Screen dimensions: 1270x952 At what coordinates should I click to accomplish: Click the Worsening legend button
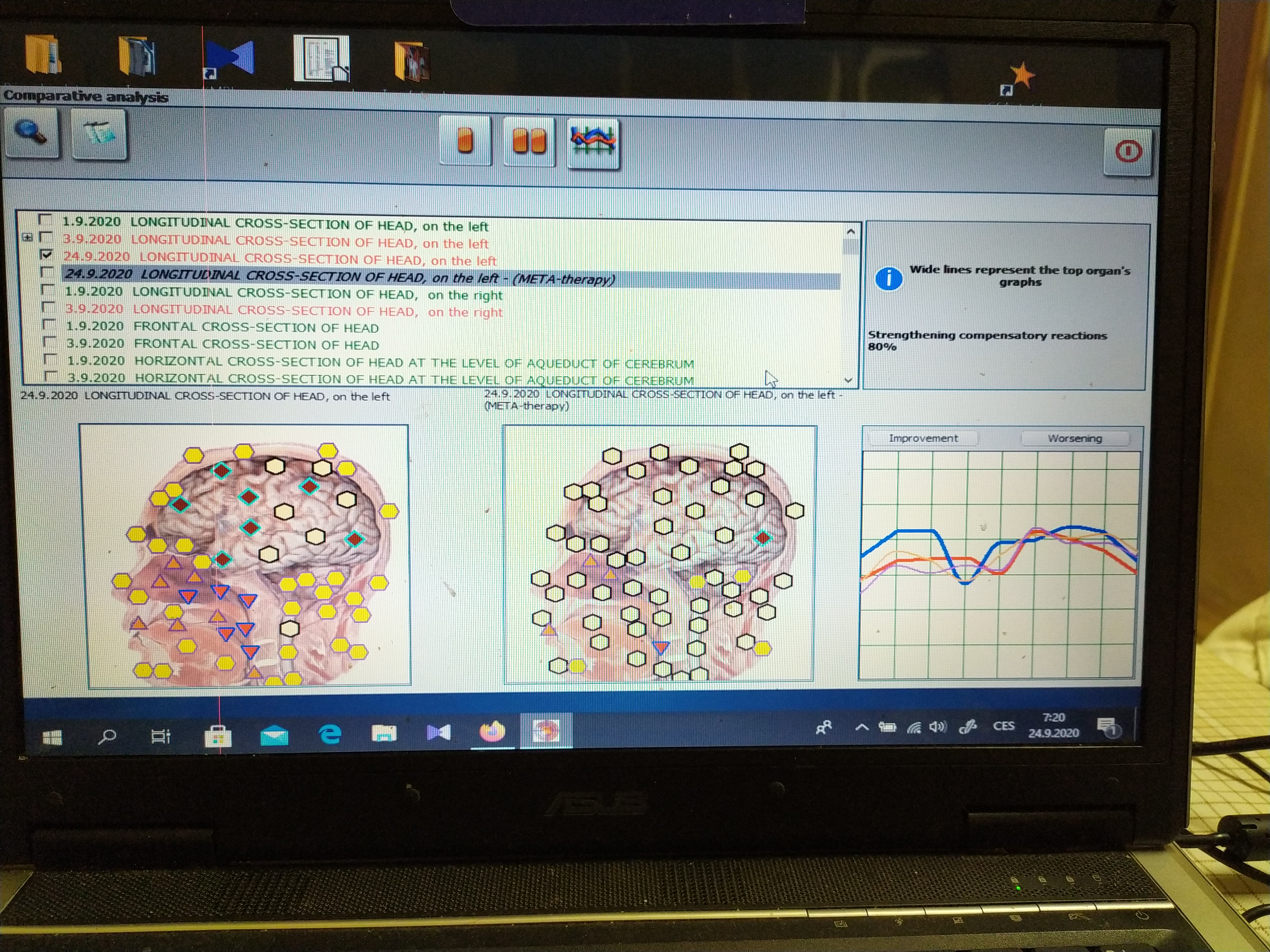[x=1075, y=439]
